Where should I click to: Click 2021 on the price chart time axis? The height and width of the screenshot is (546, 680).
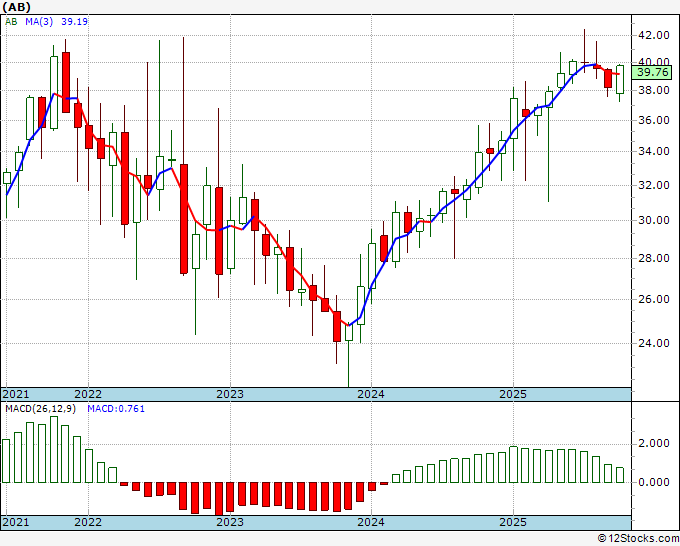(16, 394)
